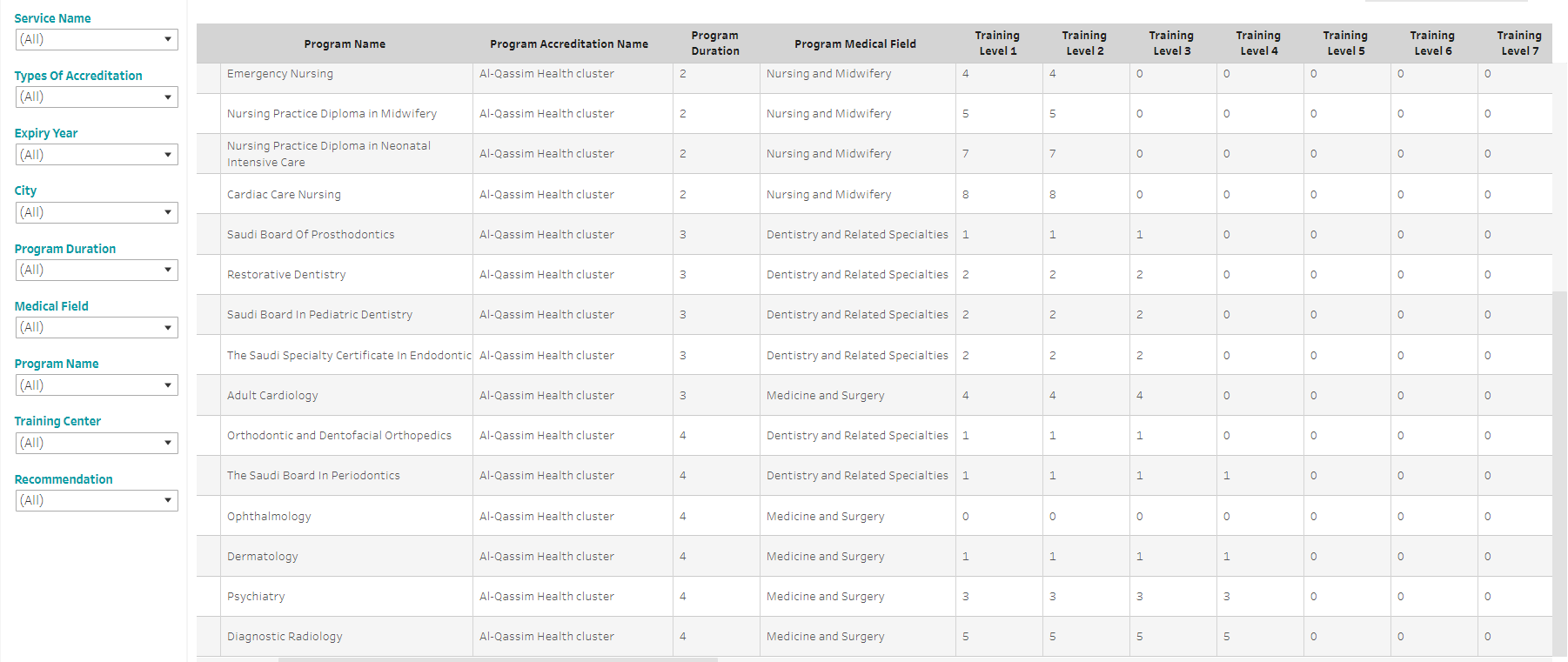Select Orthodontic and Dentofacial Orthopedics program

339,436
